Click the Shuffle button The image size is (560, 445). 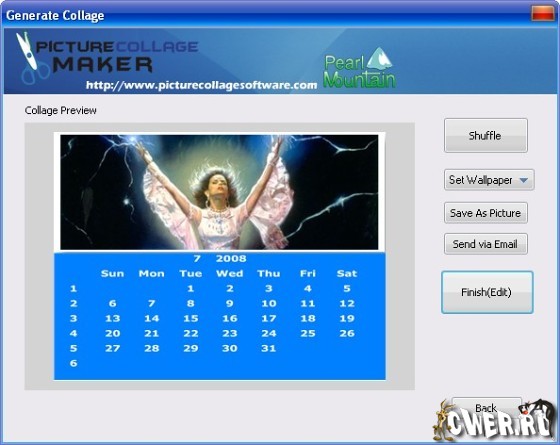(x=485, y=136)
